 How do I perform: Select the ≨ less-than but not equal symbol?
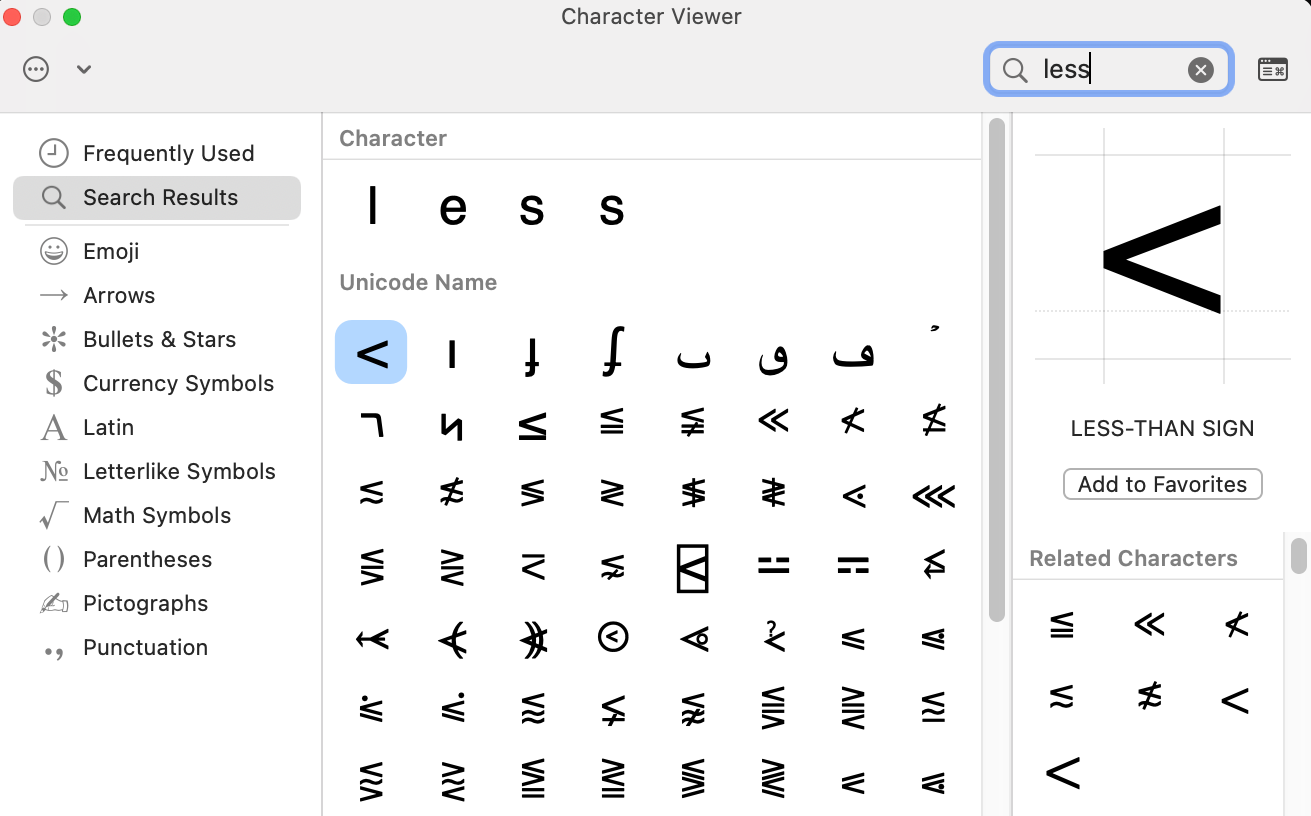(693, 424)
